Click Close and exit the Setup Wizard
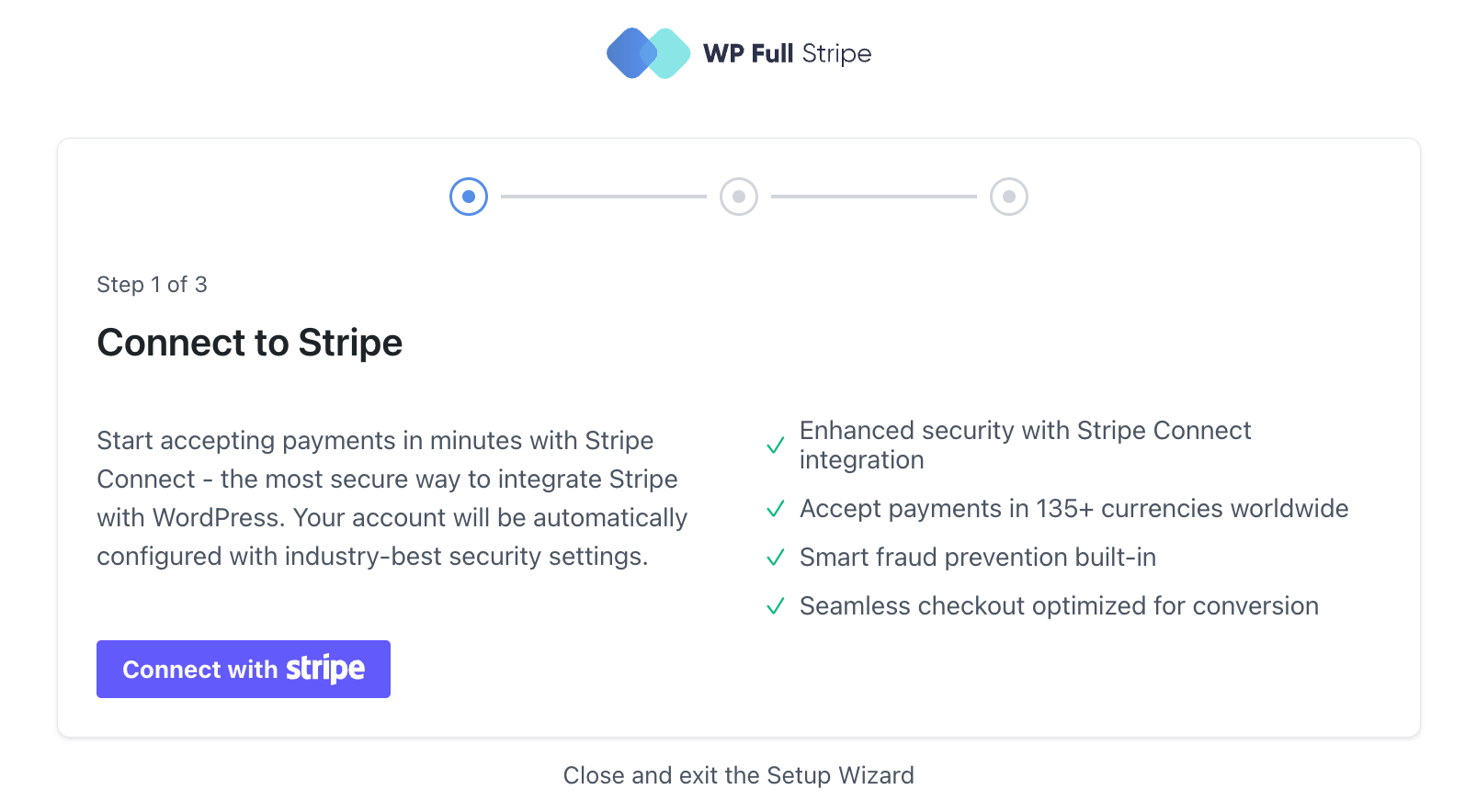The height and width of the screenshot is (812, 1465). (738, 775)
